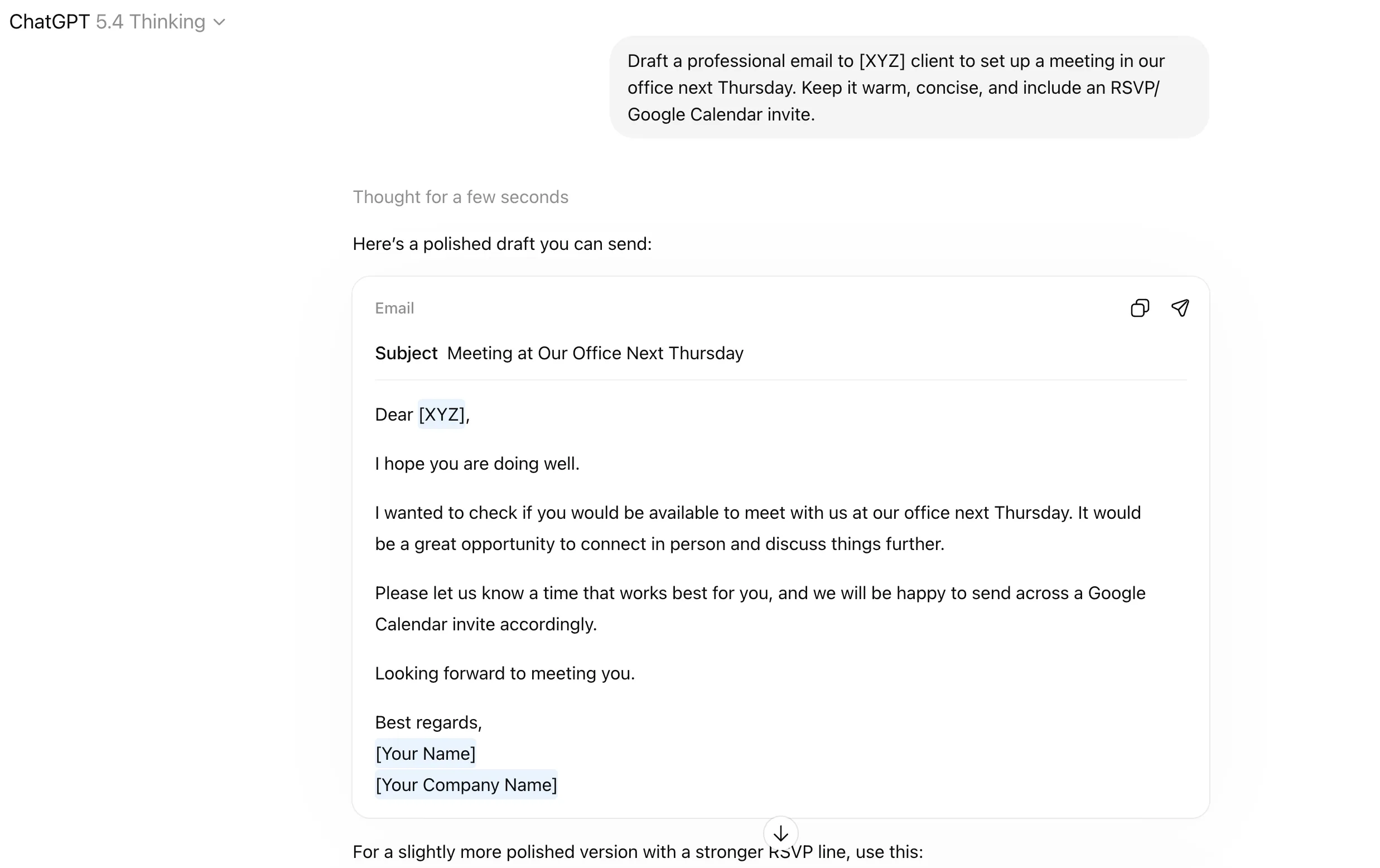Send the email using the paper plane icon
1380x868 pixels.
point(1180,308)
